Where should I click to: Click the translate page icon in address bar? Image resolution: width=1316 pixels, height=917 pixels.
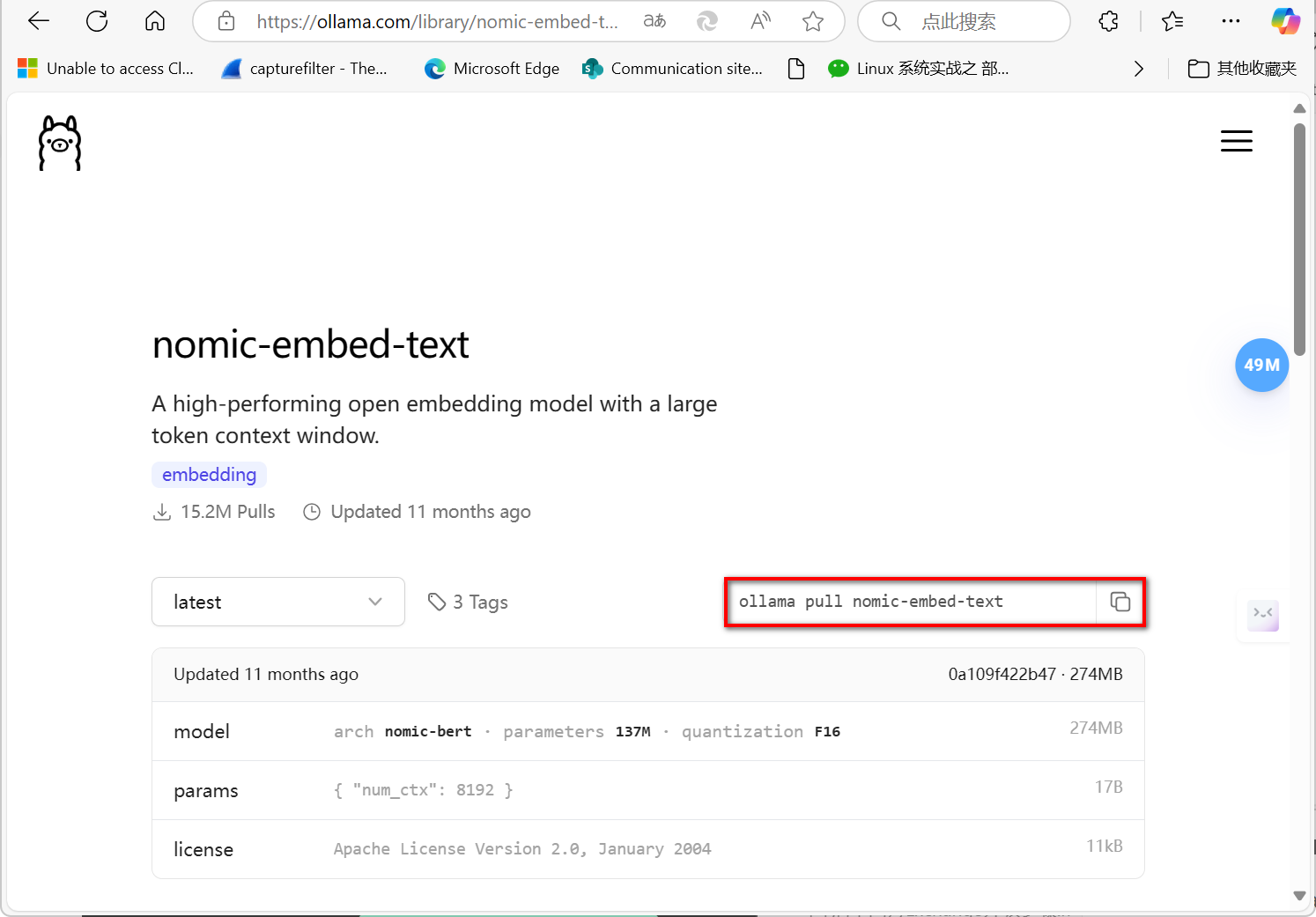654,21
